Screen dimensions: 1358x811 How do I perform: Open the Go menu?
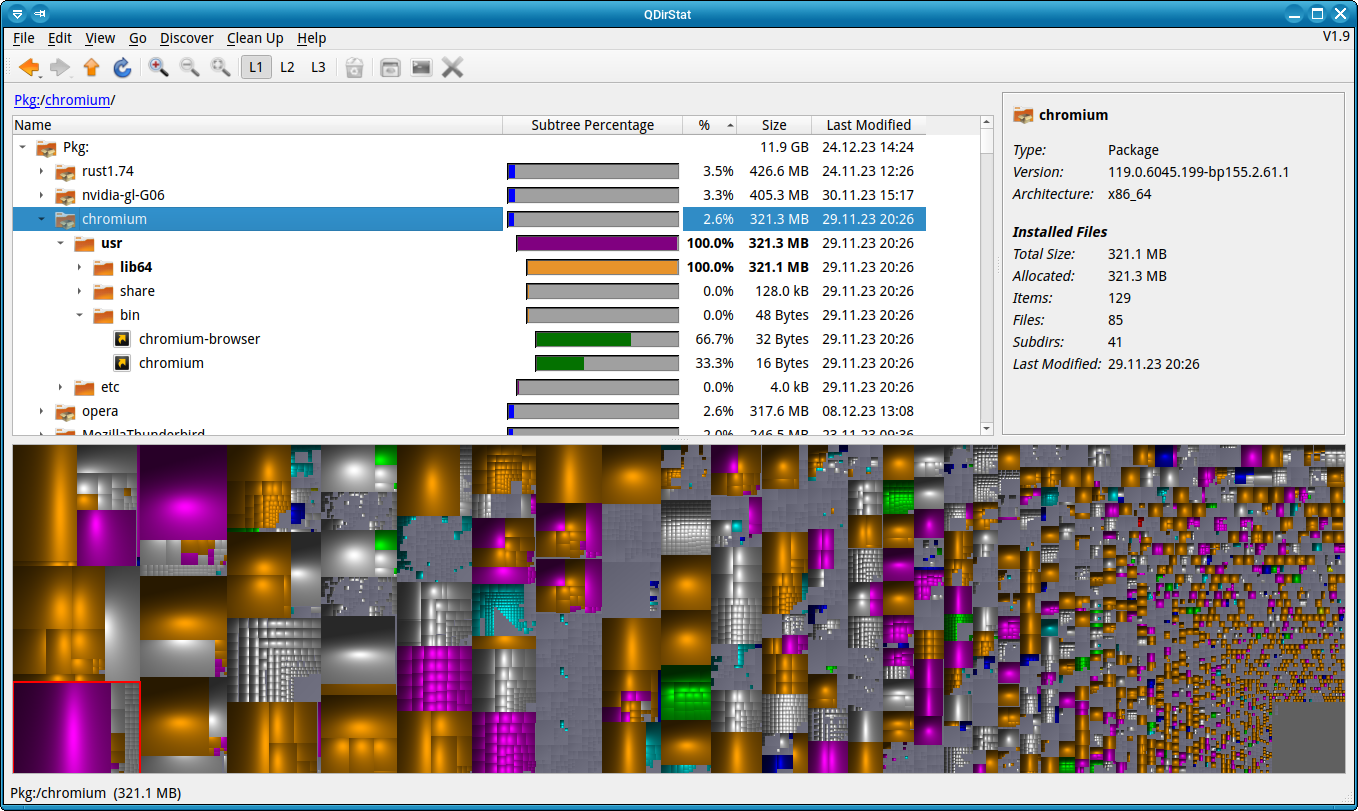[x=138, y=38]
